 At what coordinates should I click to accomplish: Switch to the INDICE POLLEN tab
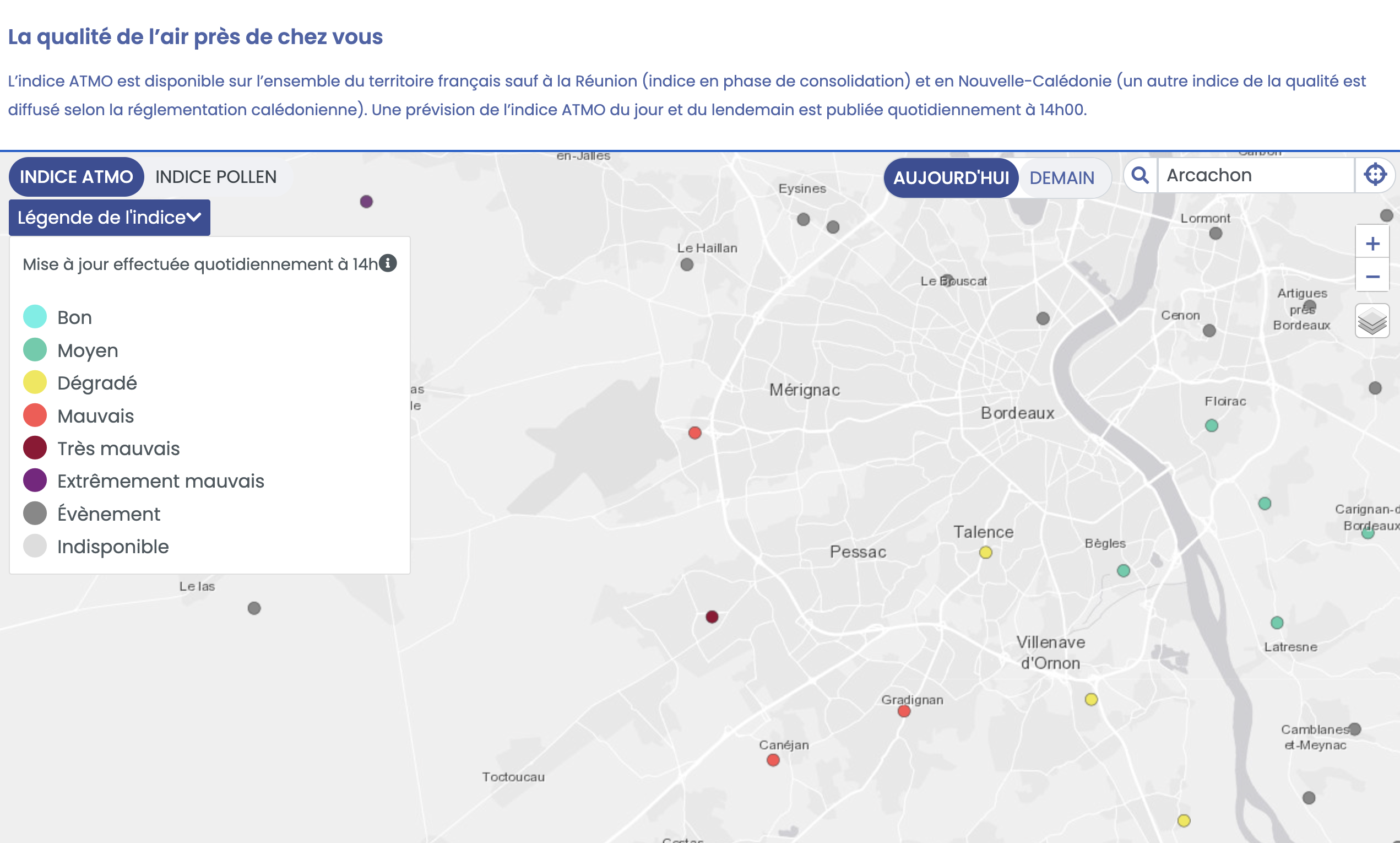click(216, 177)
